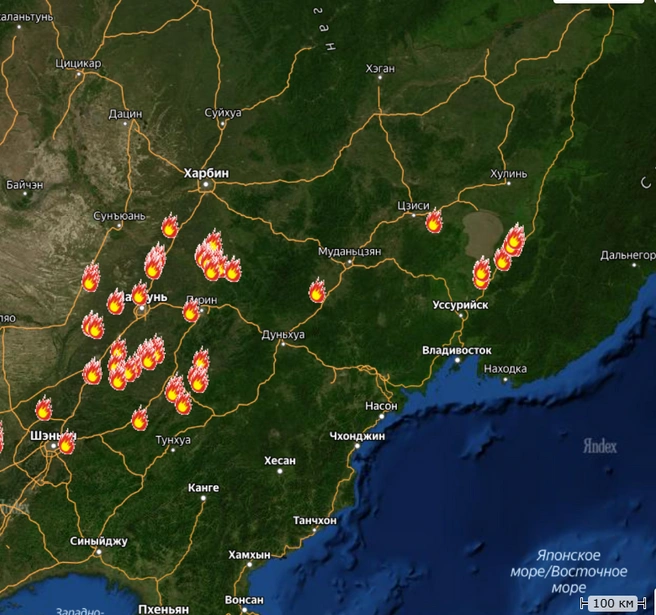Select the fire marker southwest of Муданьцзян
This screenshot has width=656, height=615.
317,290
